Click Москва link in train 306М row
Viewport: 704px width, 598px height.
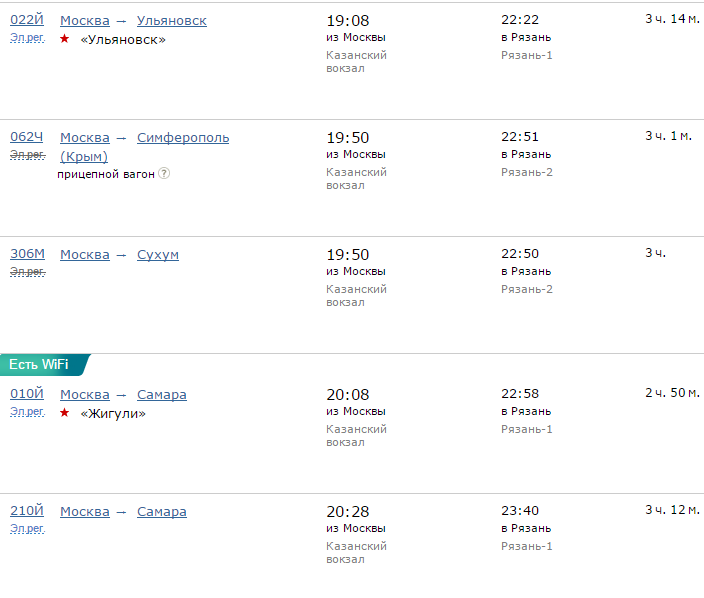click(85, 254)
